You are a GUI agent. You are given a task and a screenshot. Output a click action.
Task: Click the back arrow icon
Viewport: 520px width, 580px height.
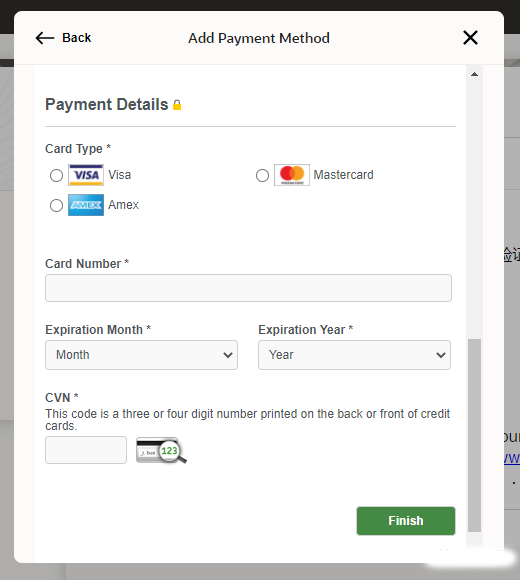coord(45,38)
